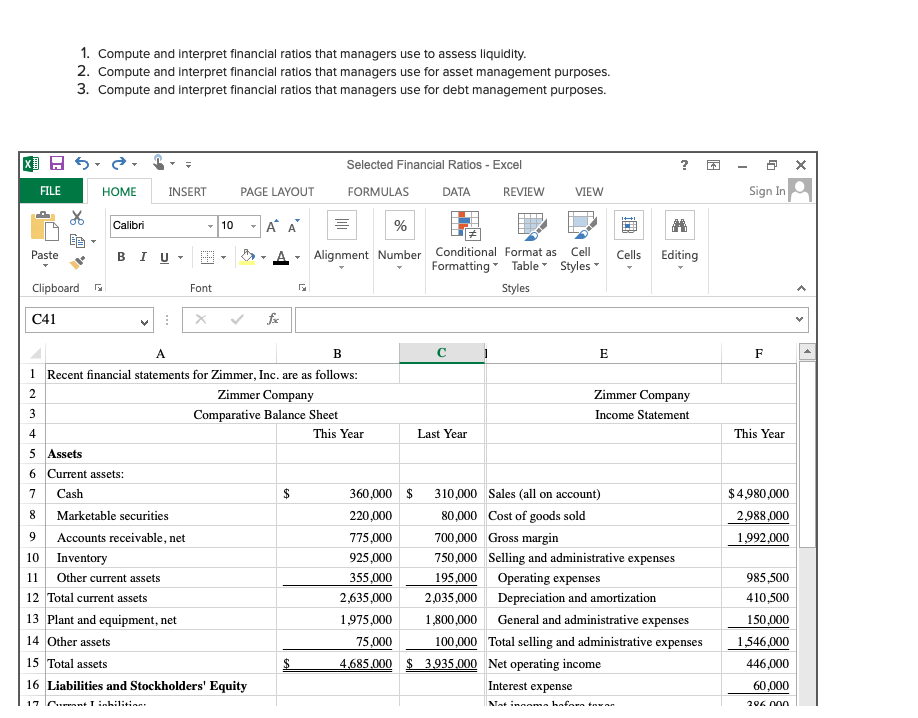Screen dimensions: 918x718
Task: Click the Insert Function fx icon
Action: [x=273, y=319]
